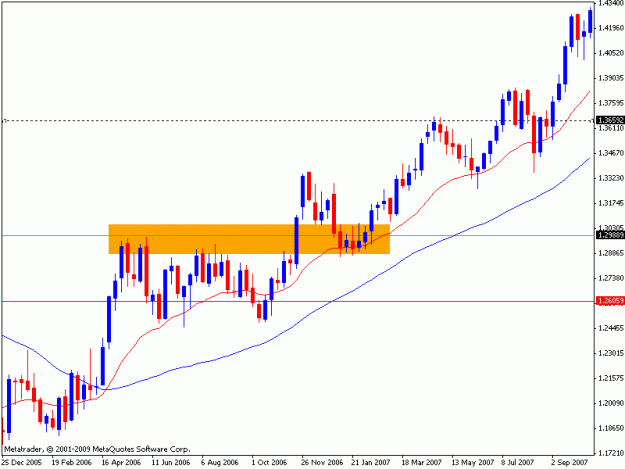
Task: Click the 1.37595 price axis label
Action: click(x=611, y=103)
